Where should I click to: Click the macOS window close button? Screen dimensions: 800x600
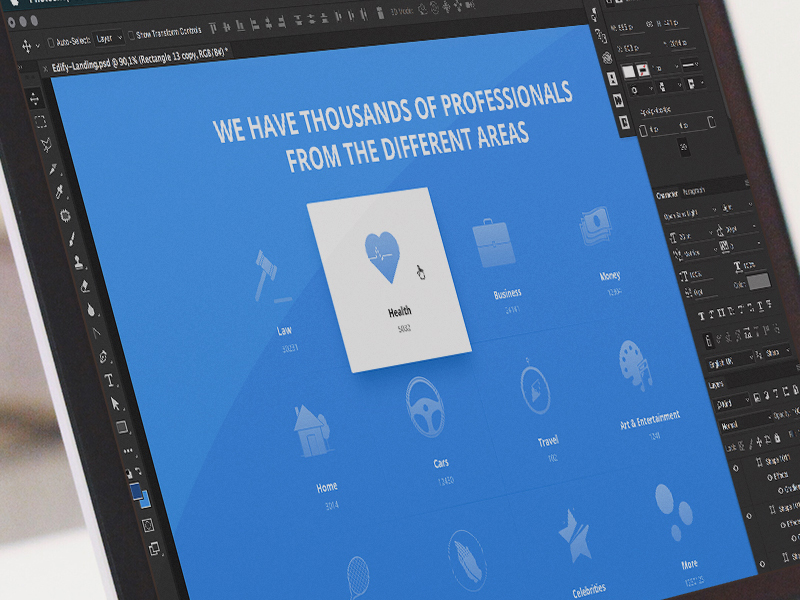11,22
